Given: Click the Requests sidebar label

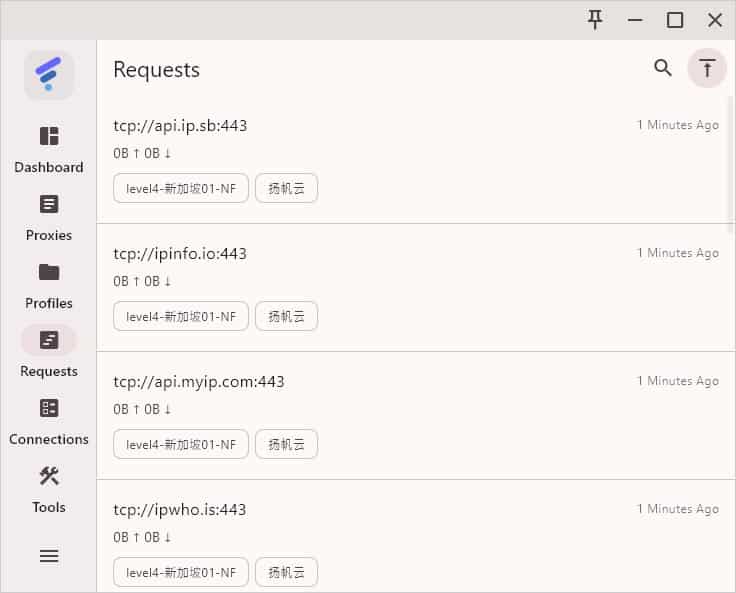Looking at the screenshot, I should (49, 371).
